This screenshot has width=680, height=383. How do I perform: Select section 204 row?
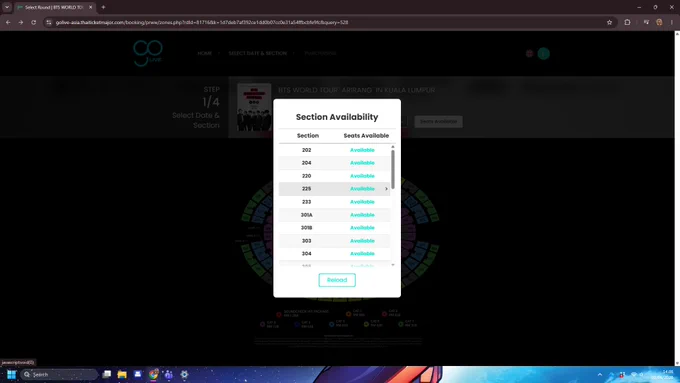pos(334,163)
